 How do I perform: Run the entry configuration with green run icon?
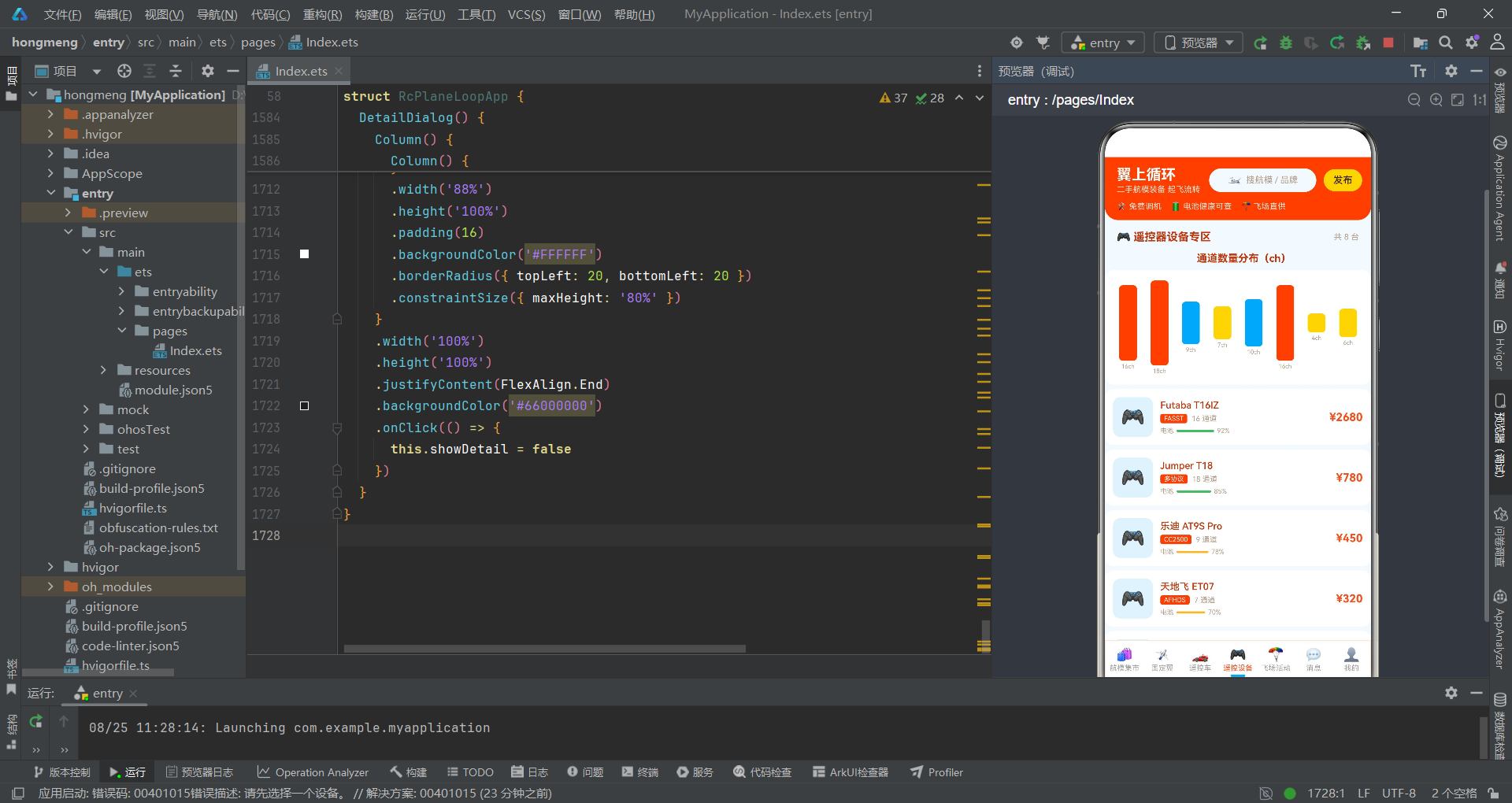pos(1260,43)
